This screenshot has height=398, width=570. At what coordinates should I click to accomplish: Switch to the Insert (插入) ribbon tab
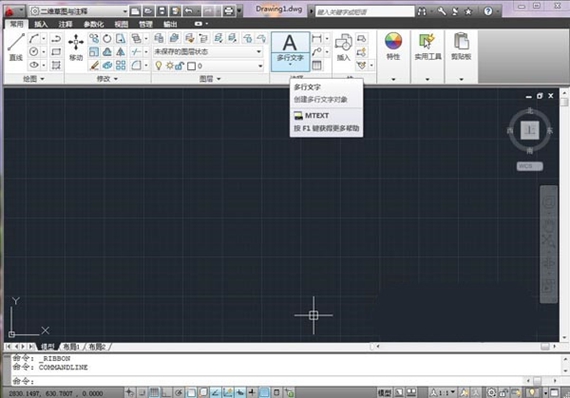coord(41,24)
